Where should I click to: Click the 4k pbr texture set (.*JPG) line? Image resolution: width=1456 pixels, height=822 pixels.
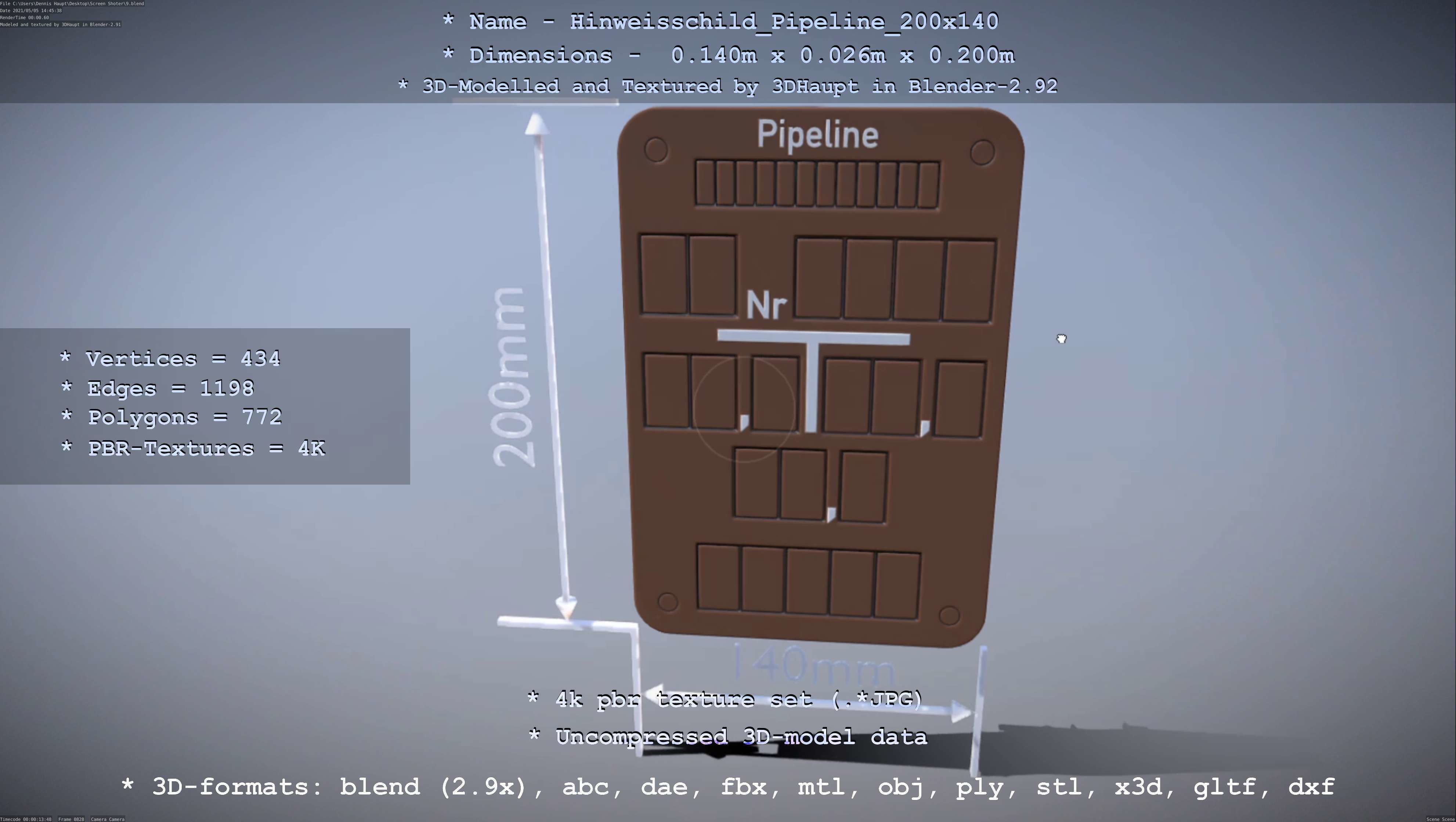click(725, 699)
